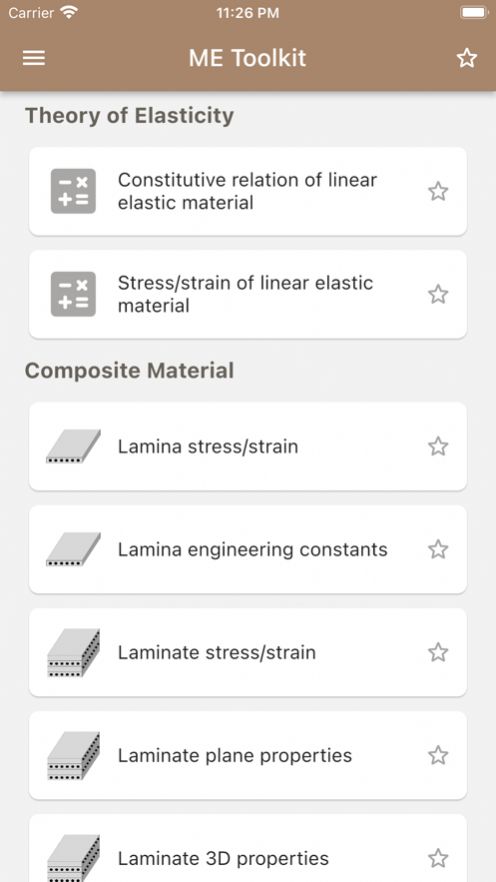
Task: Toggle favorite on Lamina engineering constants
Action: coord(438,550)
